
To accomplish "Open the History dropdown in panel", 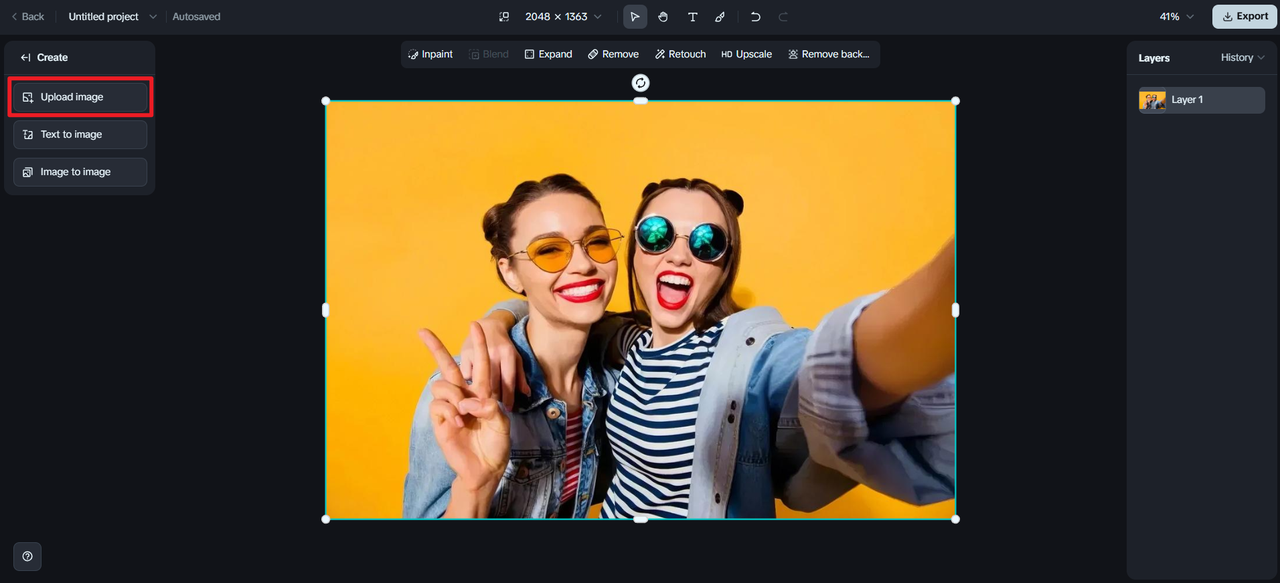I will click(1242, 58).
